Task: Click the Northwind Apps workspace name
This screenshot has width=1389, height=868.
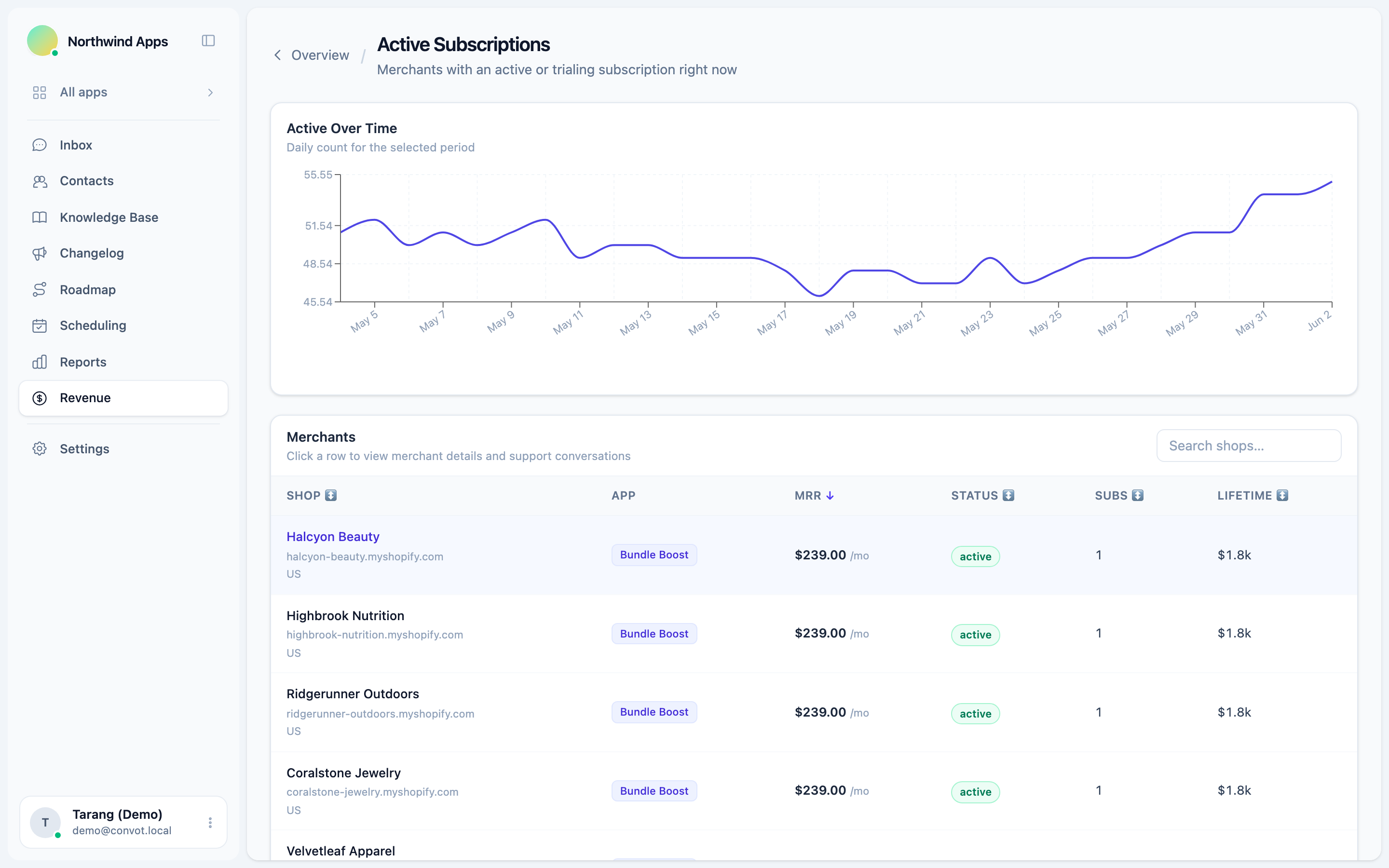Action: point(118,41)
